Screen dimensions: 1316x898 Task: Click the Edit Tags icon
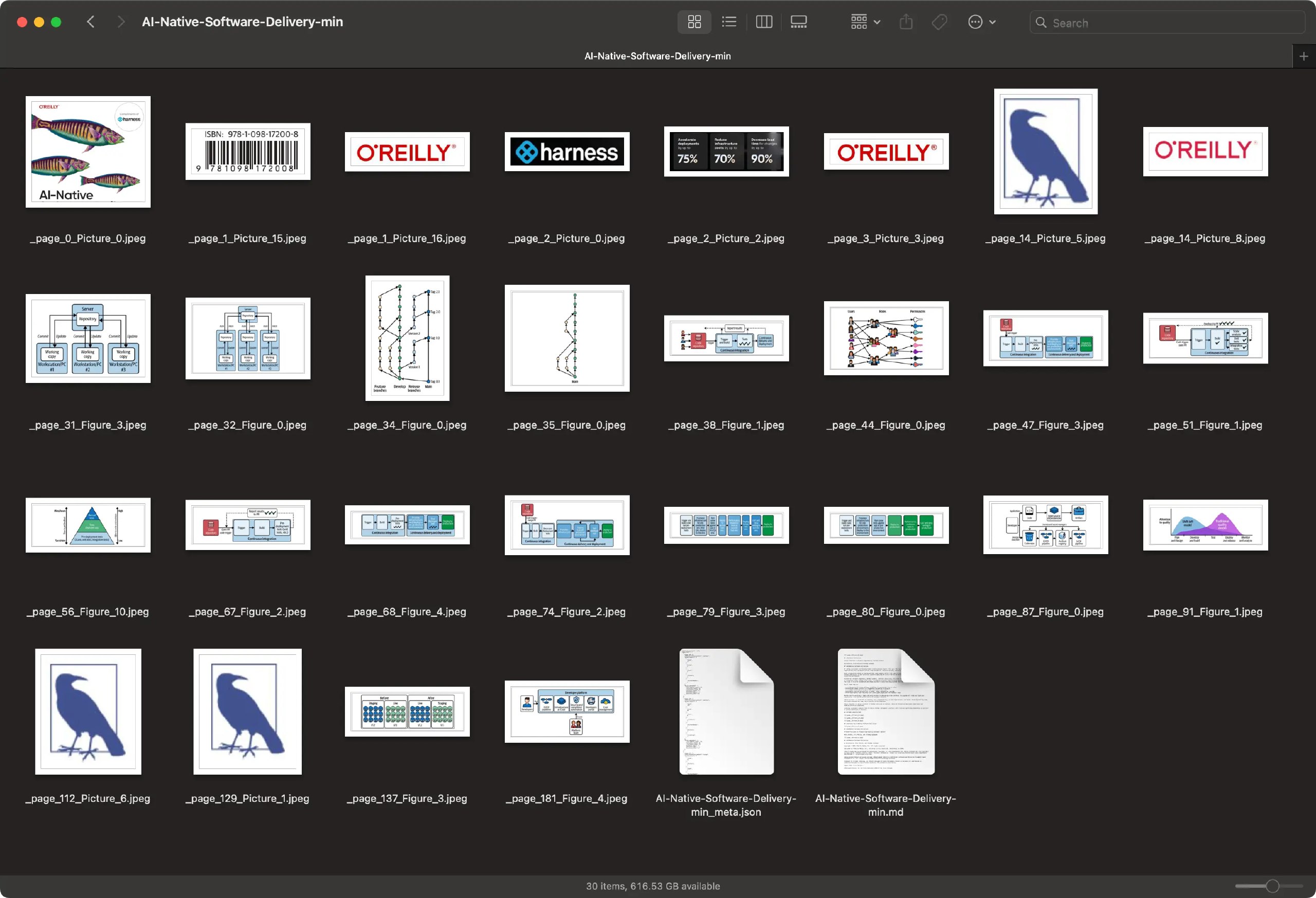tap(939, 22)
